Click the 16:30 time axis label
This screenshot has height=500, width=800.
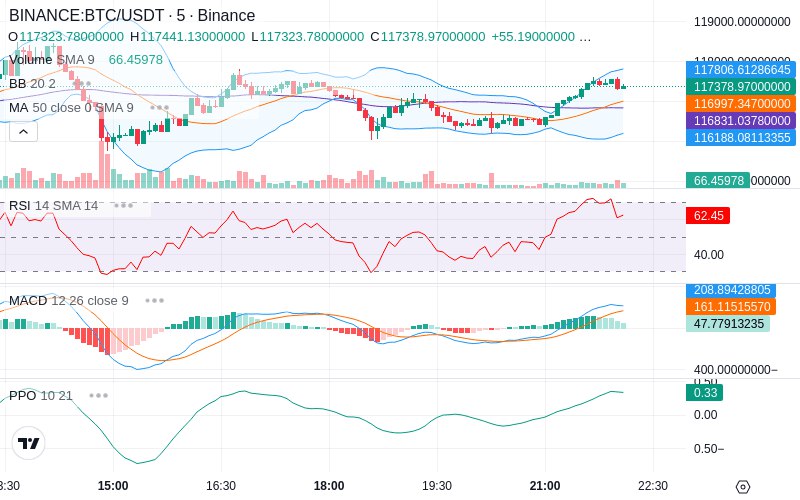(221, 485)
